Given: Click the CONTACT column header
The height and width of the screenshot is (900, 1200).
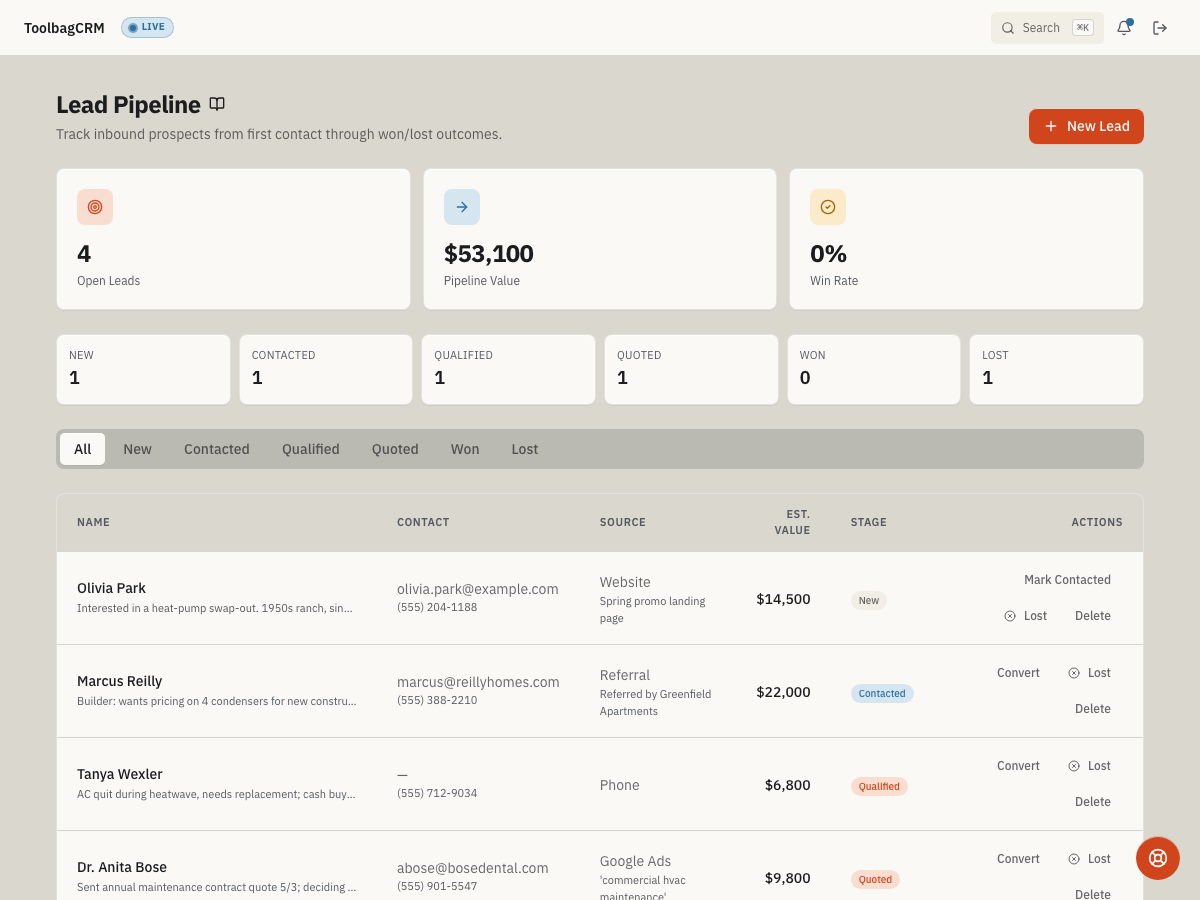Looking at the screenshot, I should pos(423,522).
